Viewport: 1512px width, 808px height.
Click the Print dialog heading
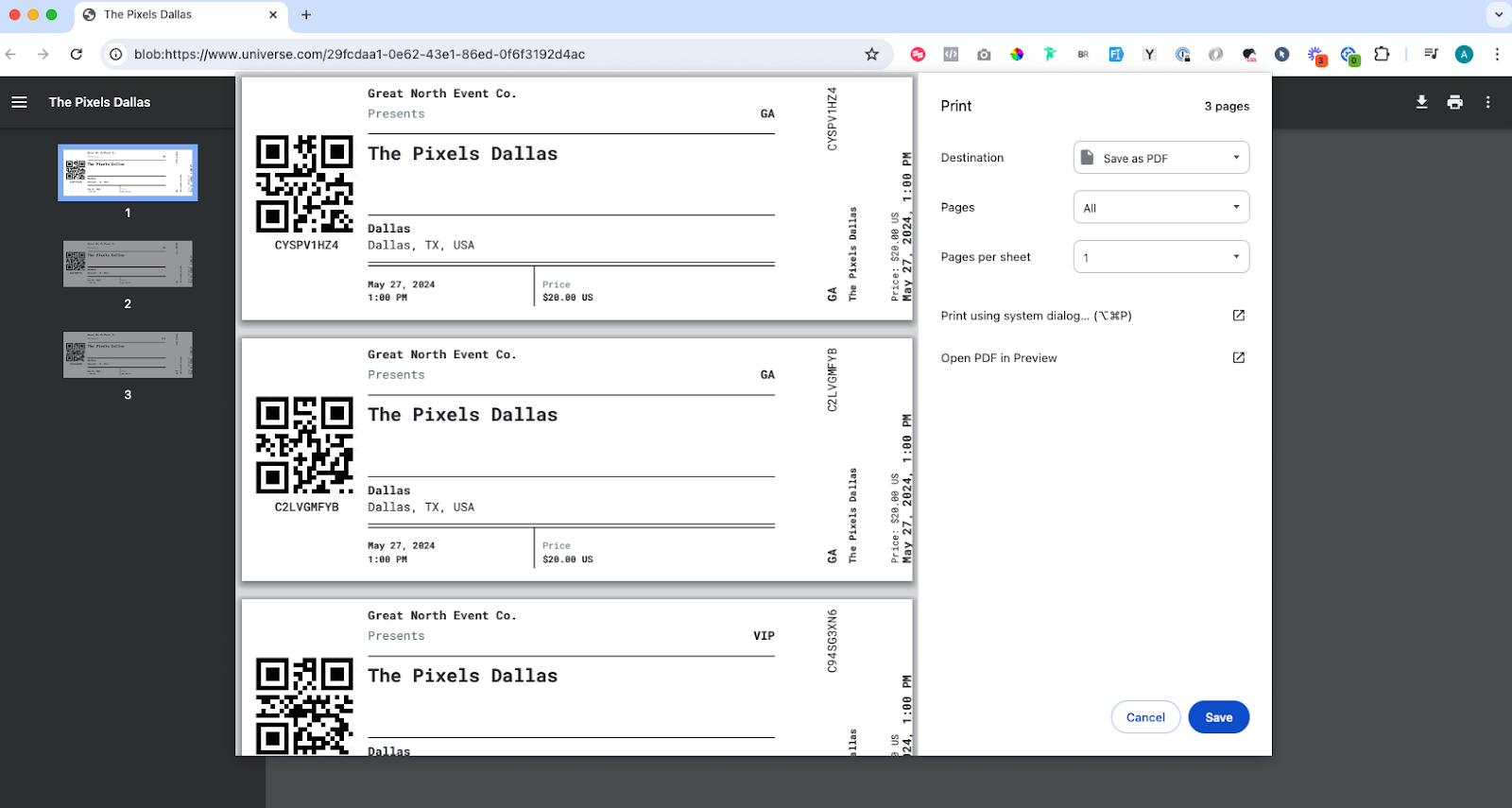click(955, 106)
